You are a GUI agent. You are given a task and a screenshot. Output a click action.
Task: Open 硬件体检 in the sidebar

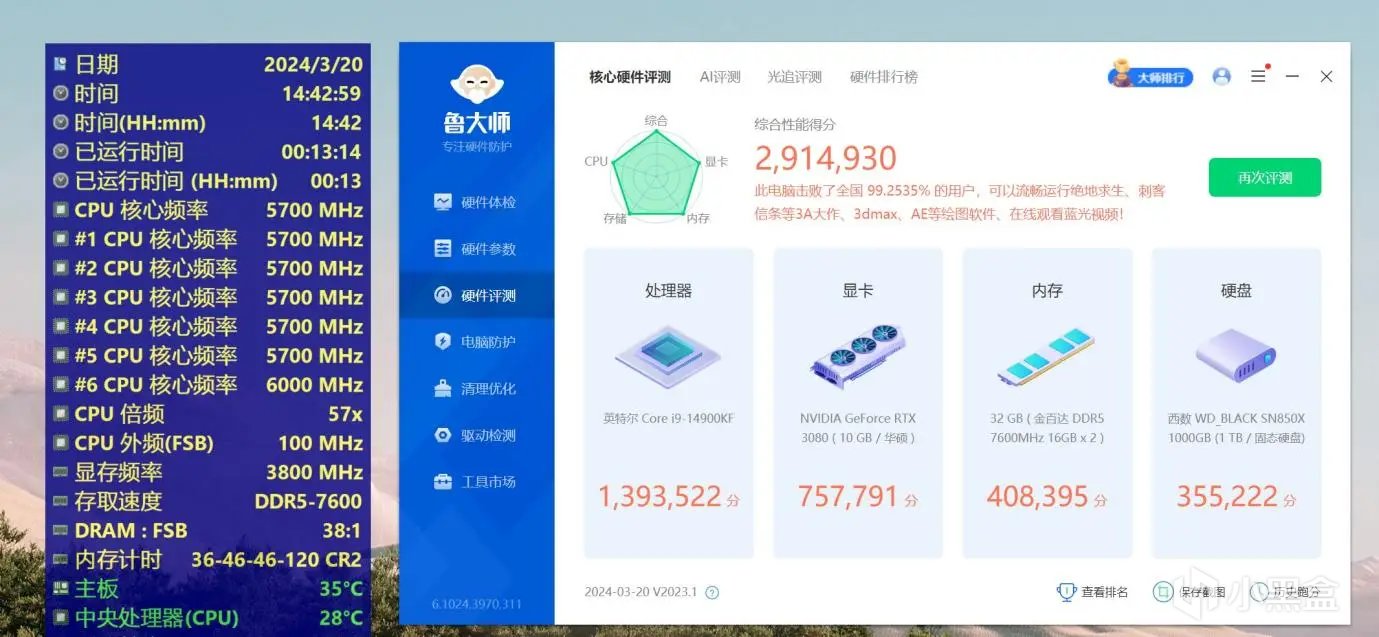[x=476, y=202]
